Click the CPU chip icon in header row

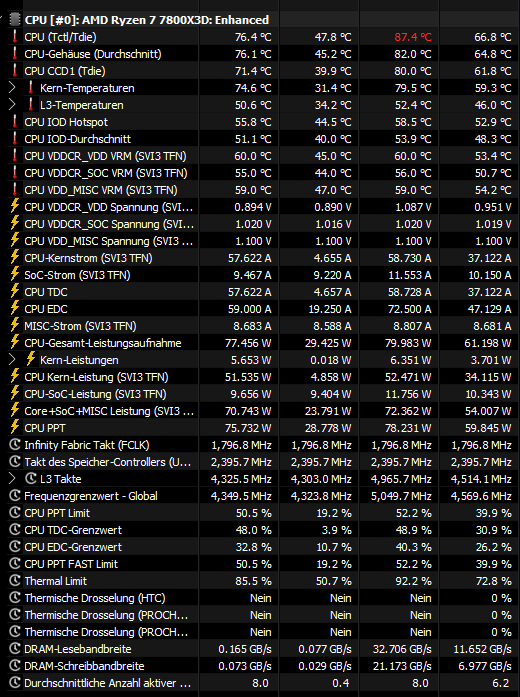pyautogui.click(x=15, y=20)
